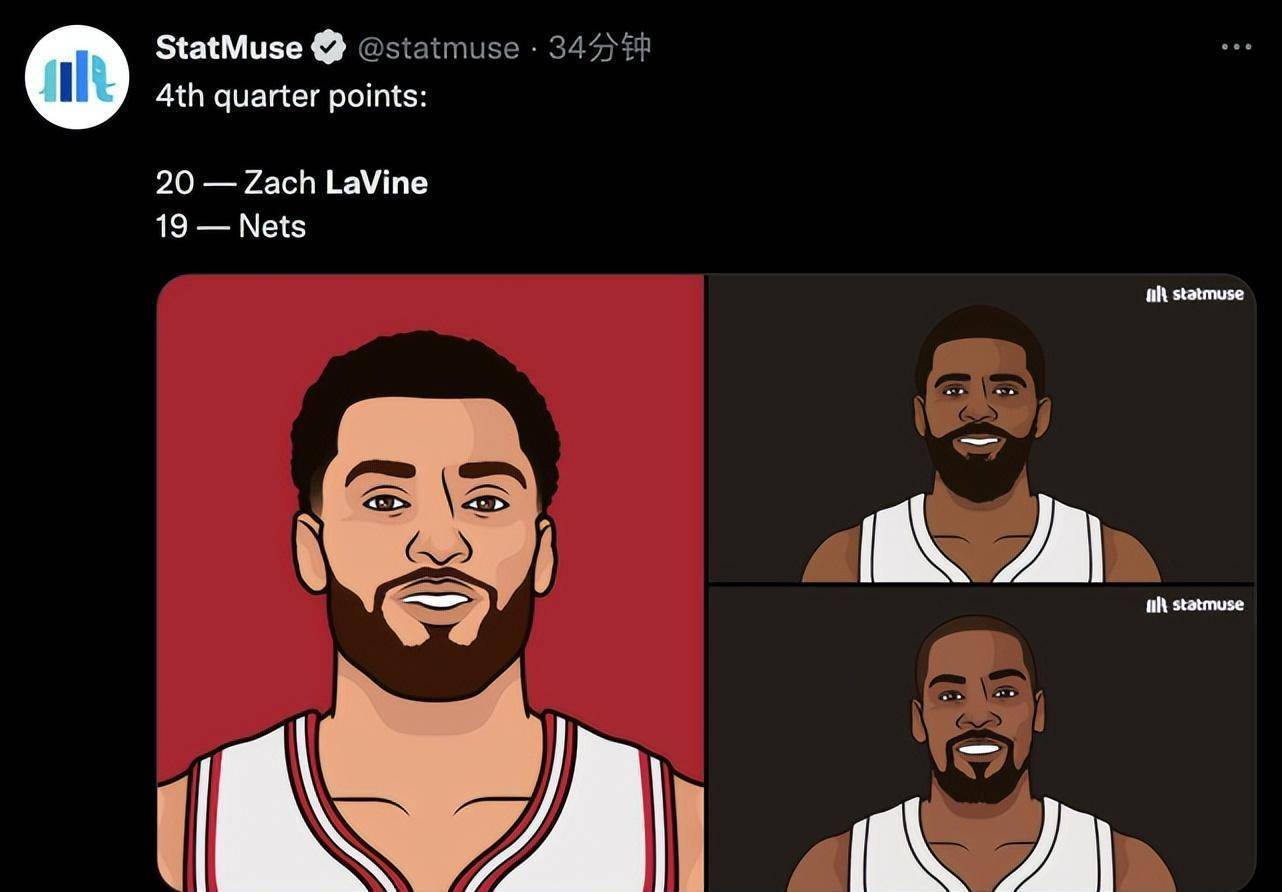
Task: Open the StatMuse display name link
Action: [229, 47]
